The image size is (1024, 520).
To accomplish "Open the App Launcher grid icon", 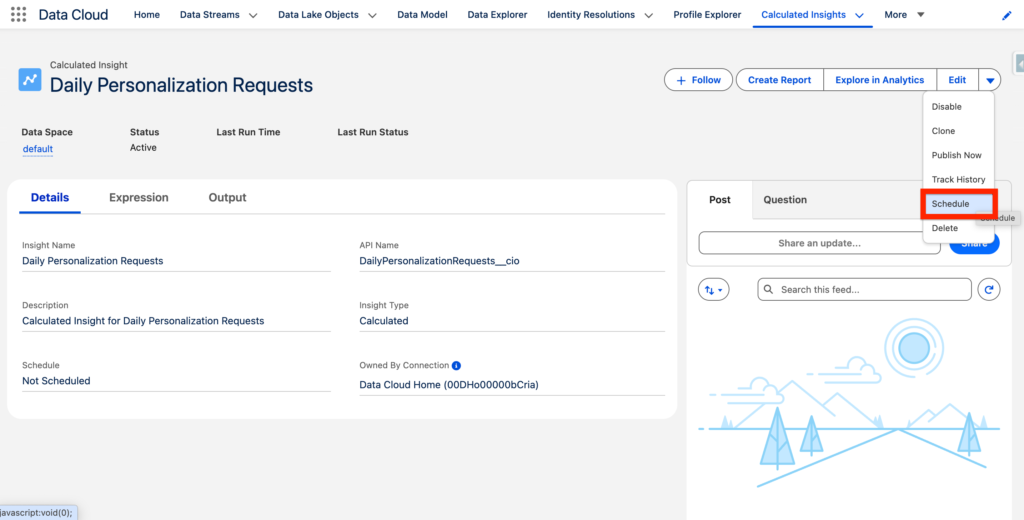I will pos(18,15).
